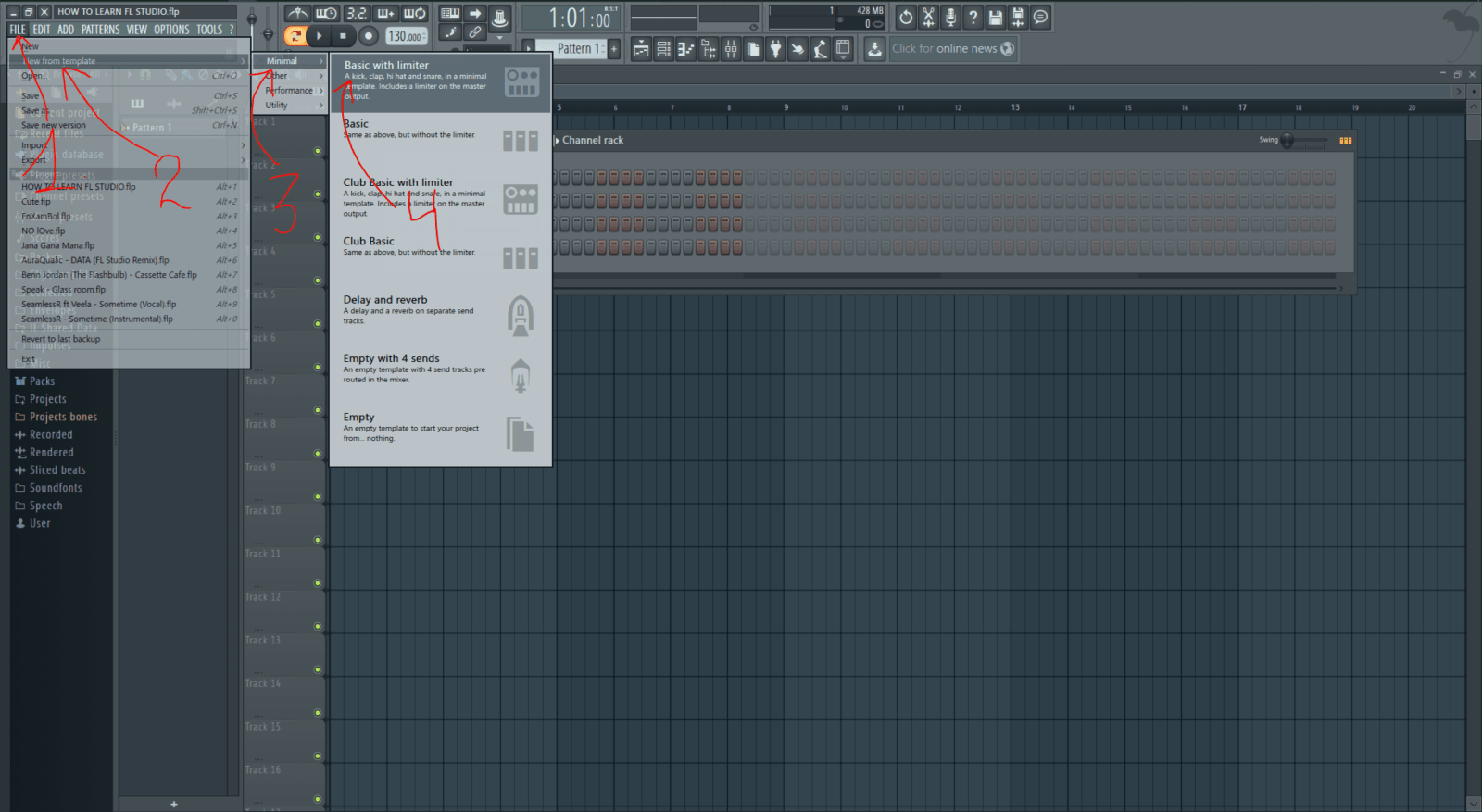Adjust the Swing slider in Channel rack
Viewport: 1482px width, 812px height.
1304,141
